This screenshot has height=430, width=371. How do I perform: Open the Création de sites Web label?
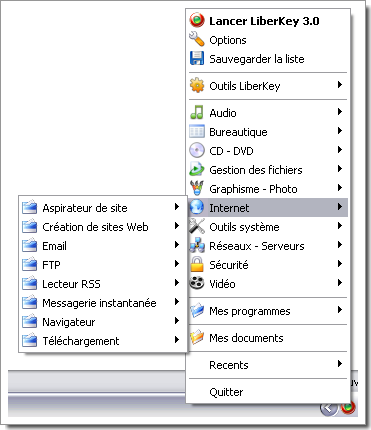pos(95,227)
